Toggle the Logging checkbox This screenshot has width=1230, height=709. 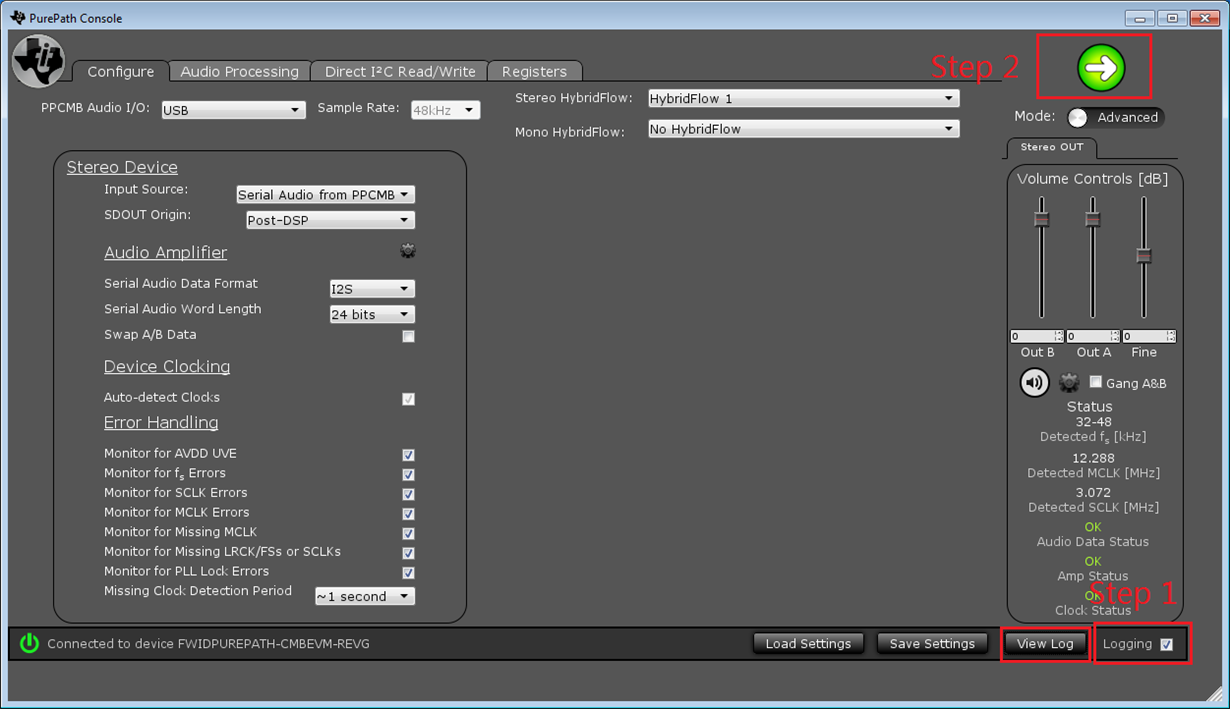click(x=1166, y=644)
